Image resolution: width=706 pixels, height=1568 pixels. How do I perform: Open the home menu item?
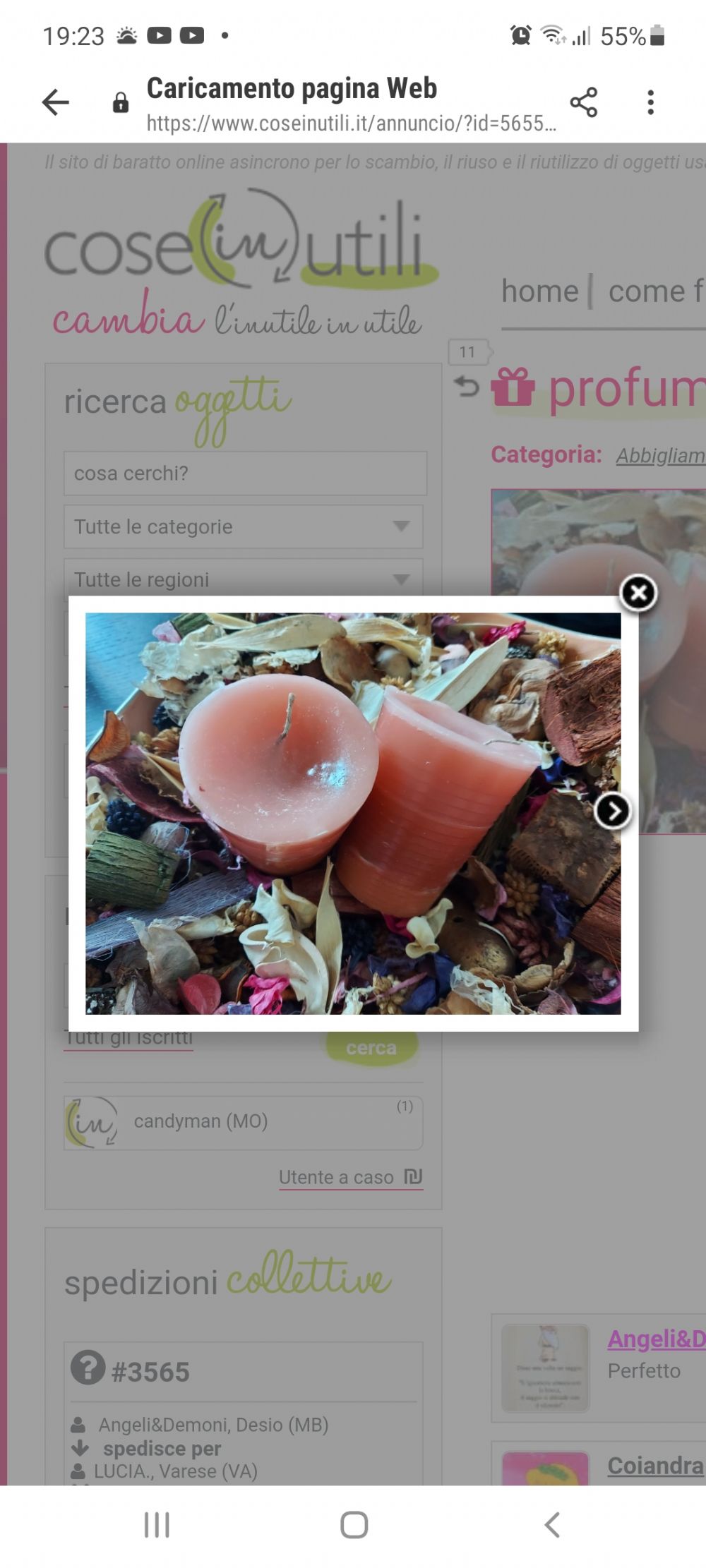pyautogui.click(x=540, y=291)
